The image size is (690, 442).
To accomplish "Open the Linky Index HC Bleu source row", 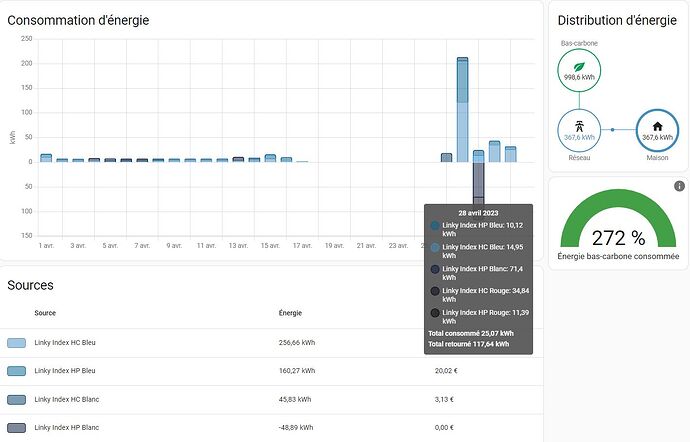I will click(x=272, y=343).
